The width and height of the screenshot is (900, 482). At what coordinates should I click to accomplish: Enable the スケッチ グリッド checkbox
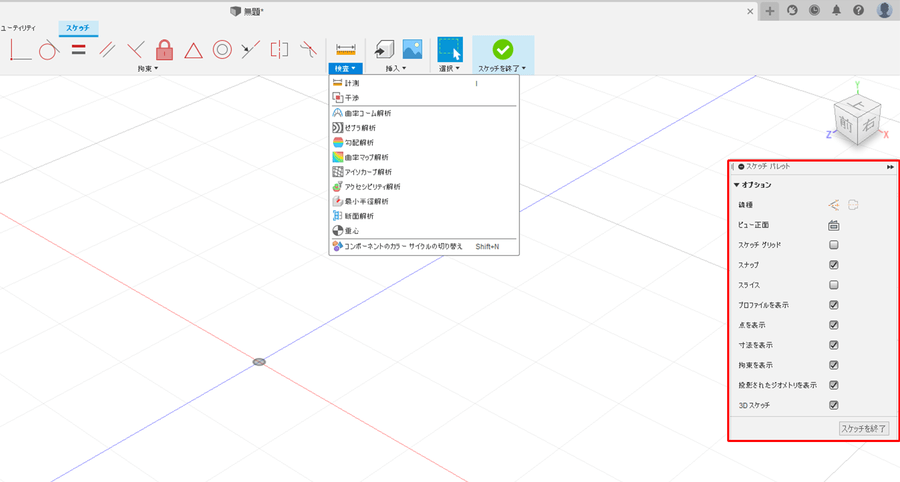[834, 245]
